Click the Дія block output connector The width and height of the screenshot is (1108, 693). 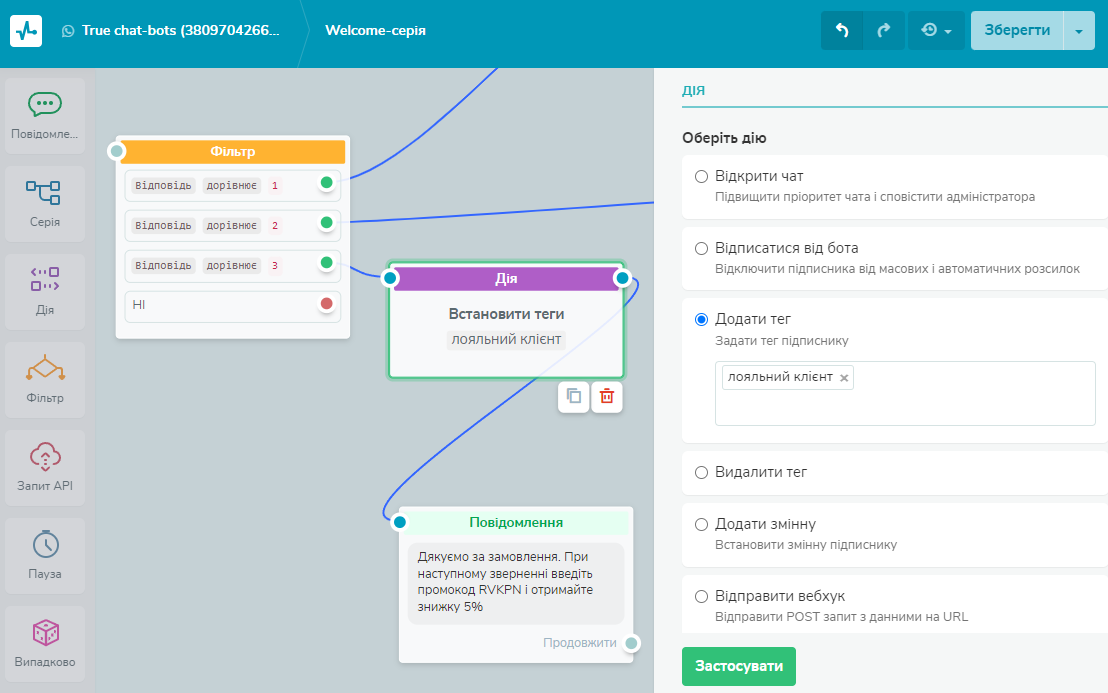point(623,278)
